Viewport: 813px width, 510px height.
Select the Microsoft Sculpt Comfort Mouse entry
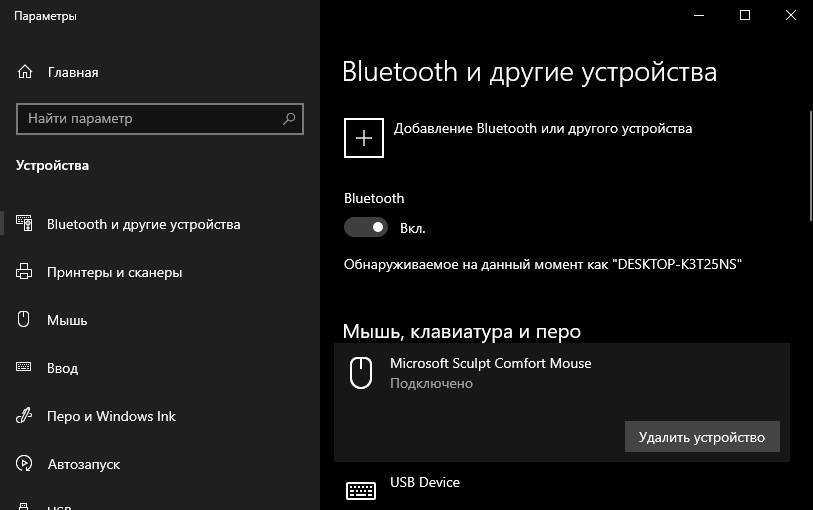point(490,372)
